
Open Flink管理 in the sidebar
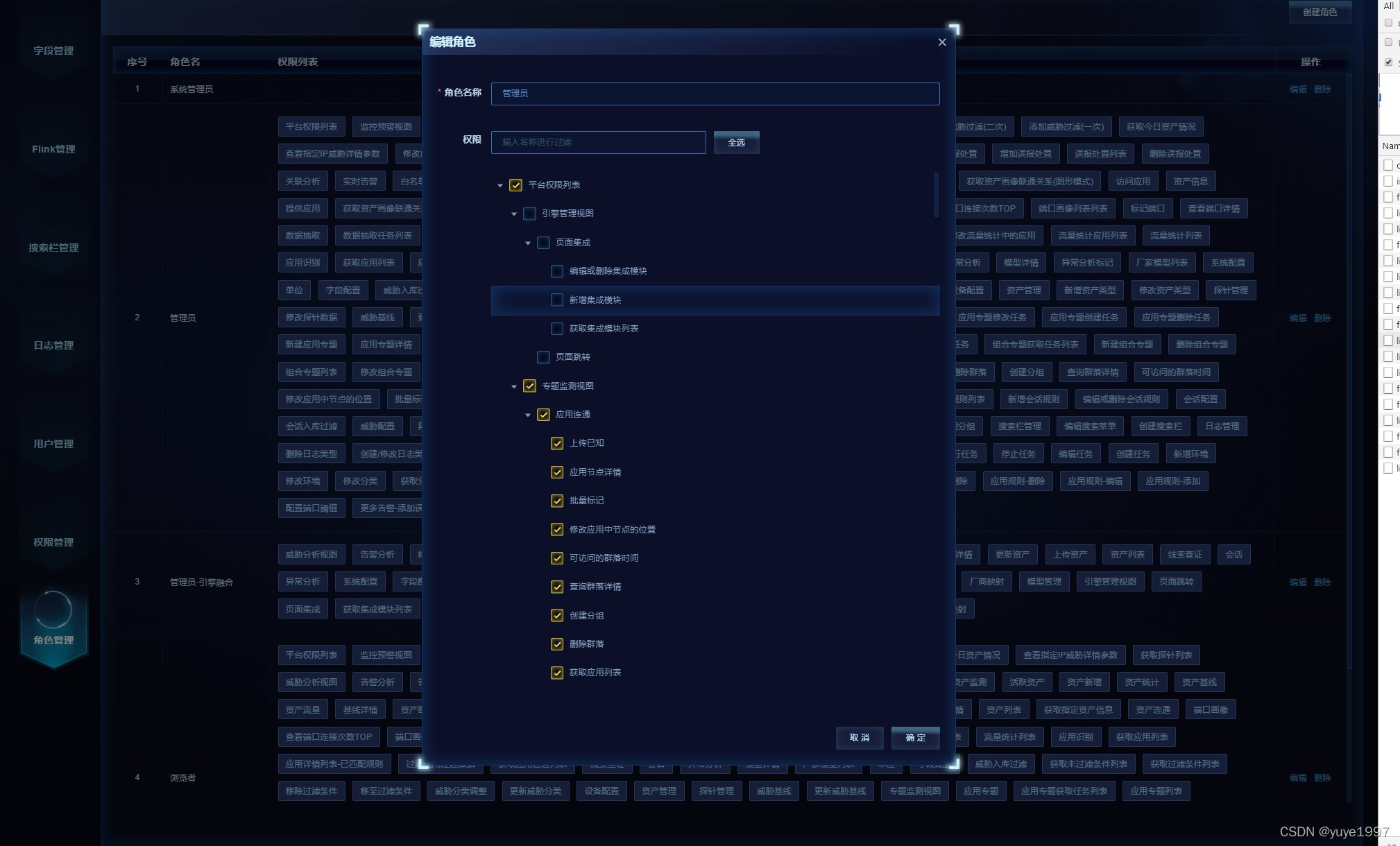click(x=53, y=149)
